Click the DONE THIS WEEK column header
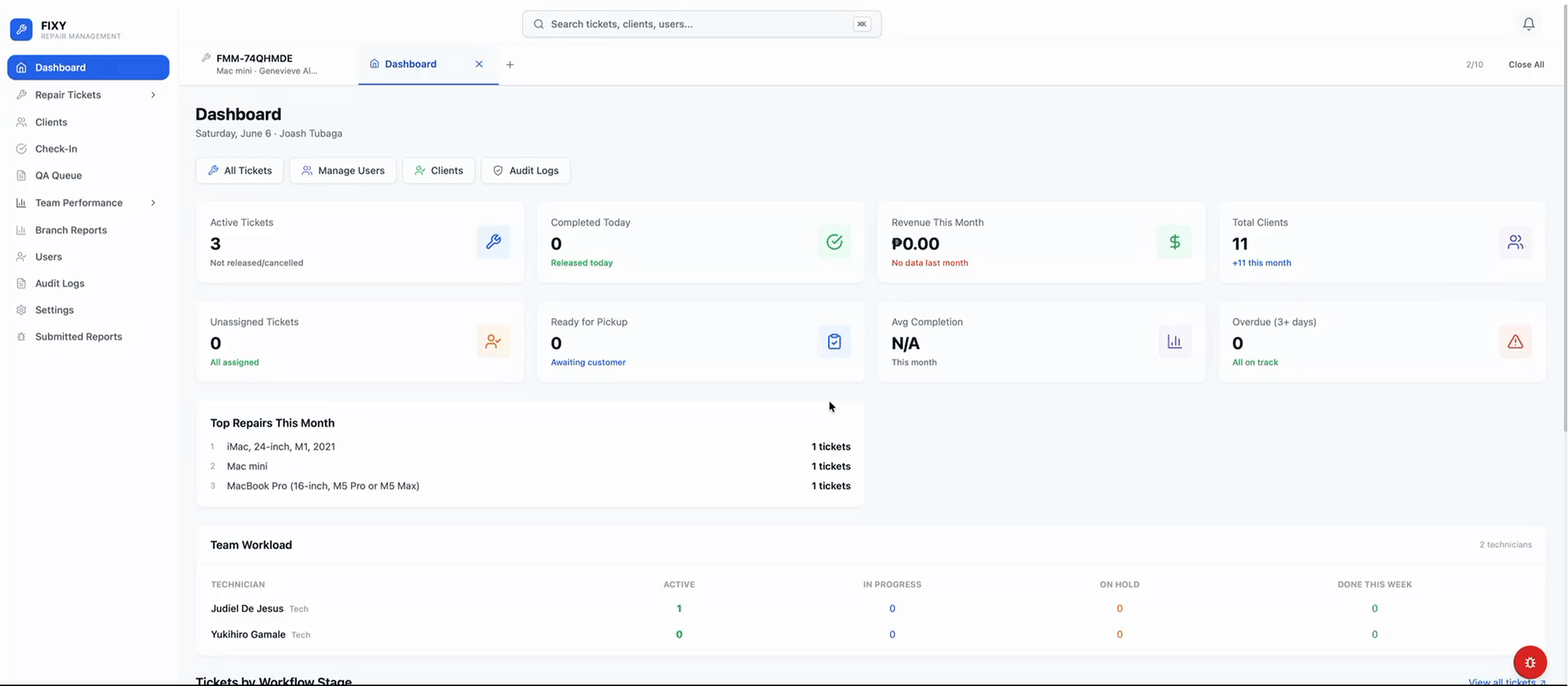 [1375, 585]
